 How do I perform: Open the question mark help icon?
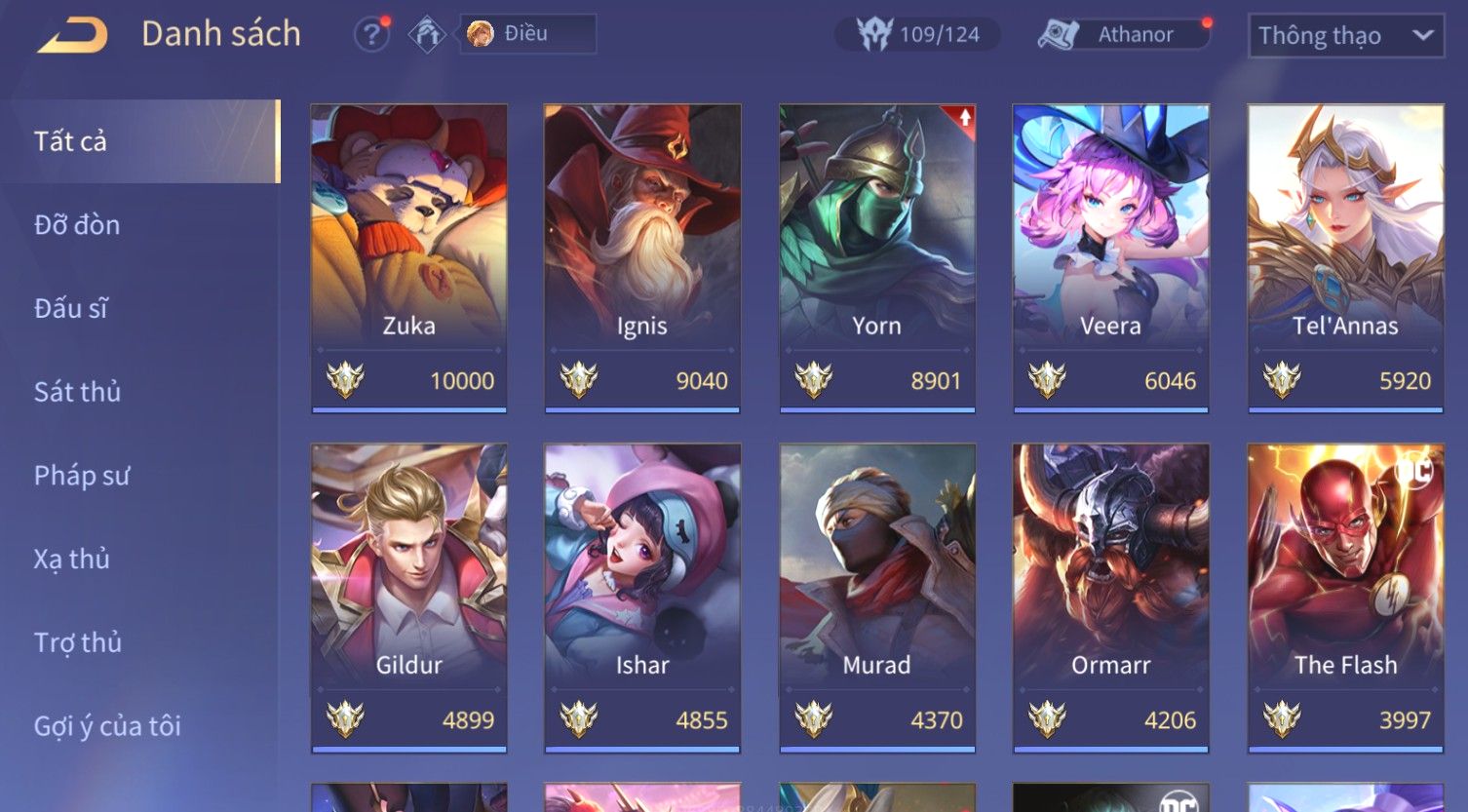point(370,35)
